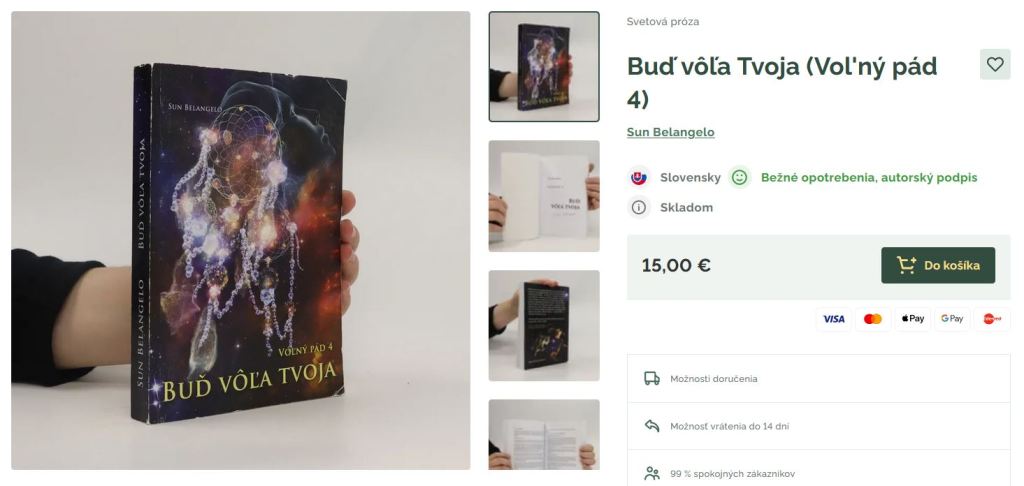Expand 99 % spokojných zákazníkov row
This screenshot has height=486, width=1024.
pyautogui.click(x=818, y=473)
